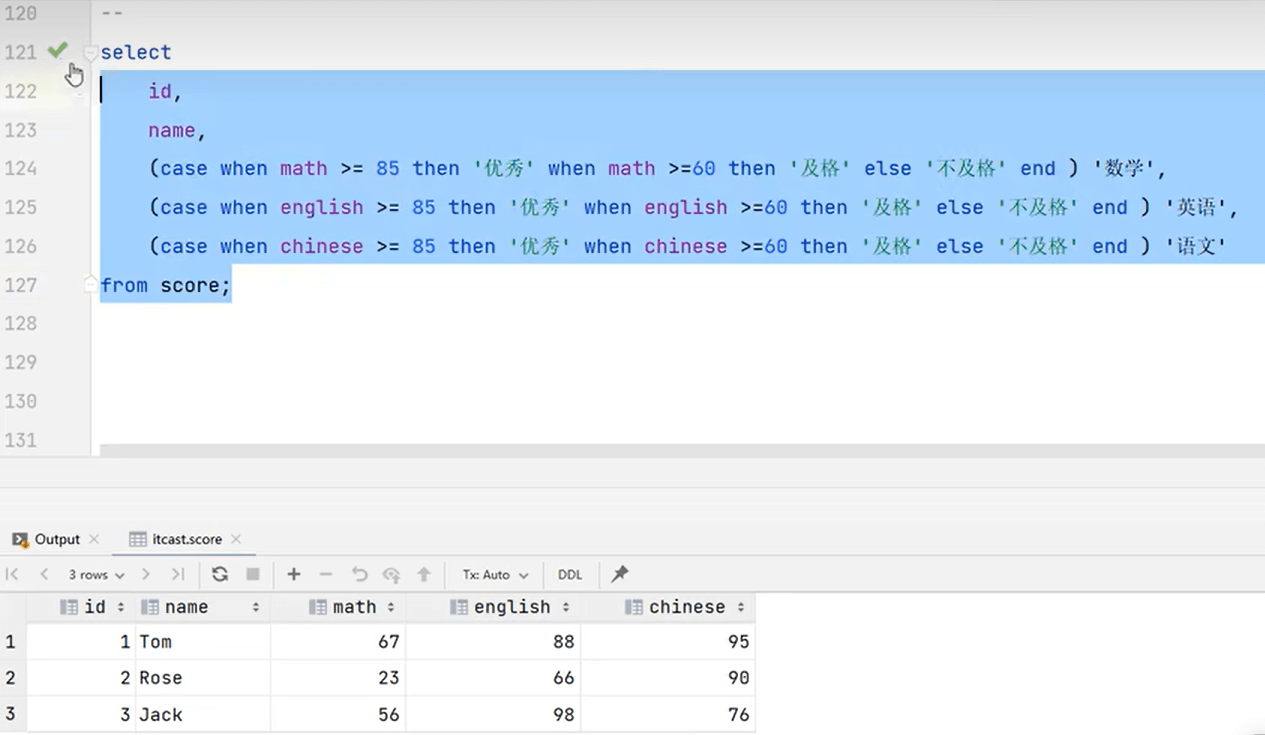Open the Tx: Auto transaction mode dropdown
The image size is (1265, 735).
coord(495,575)
